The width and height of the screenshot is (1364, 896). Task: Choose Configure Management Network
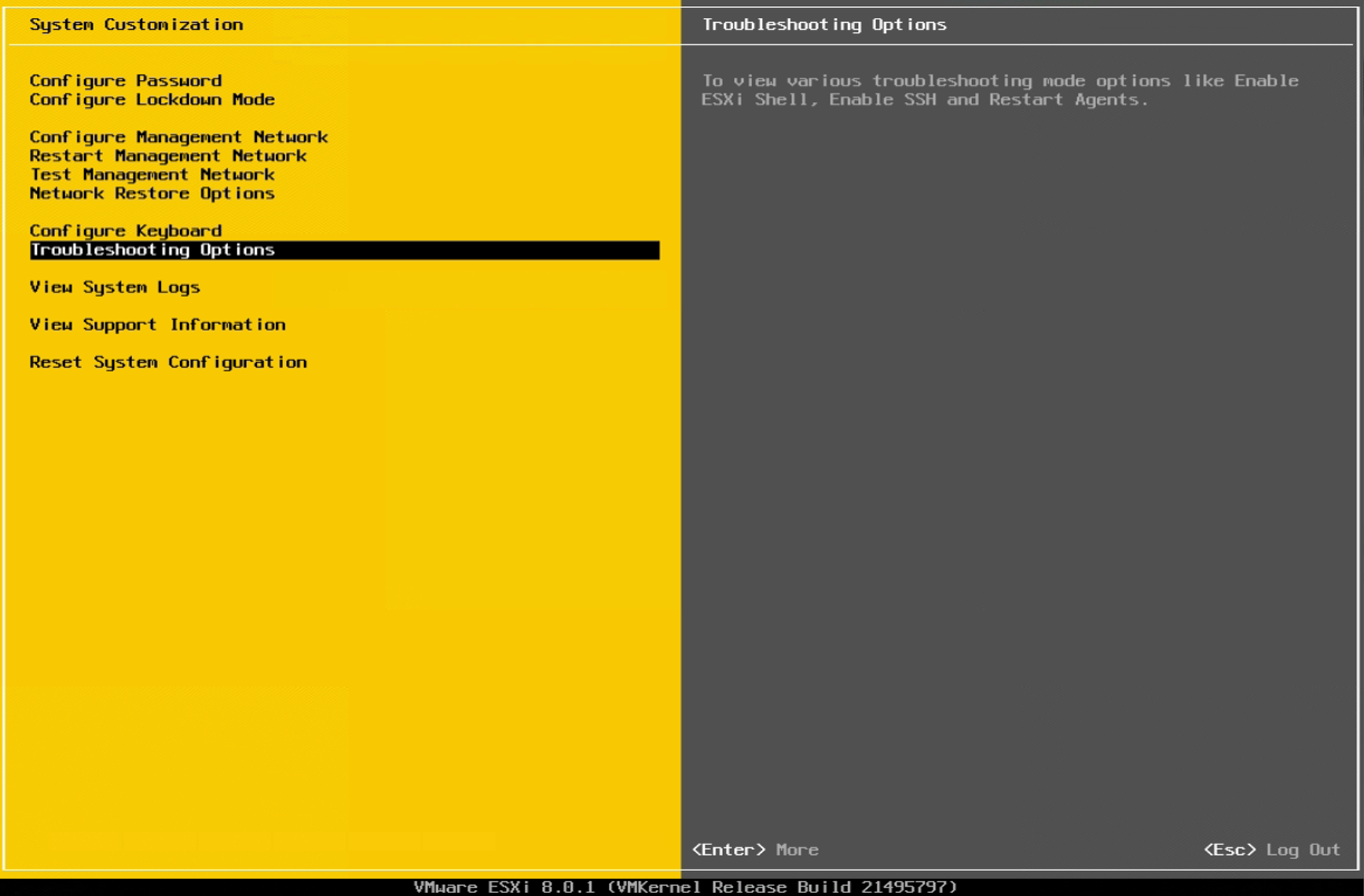pyautogui.click(x=178, y=137)
